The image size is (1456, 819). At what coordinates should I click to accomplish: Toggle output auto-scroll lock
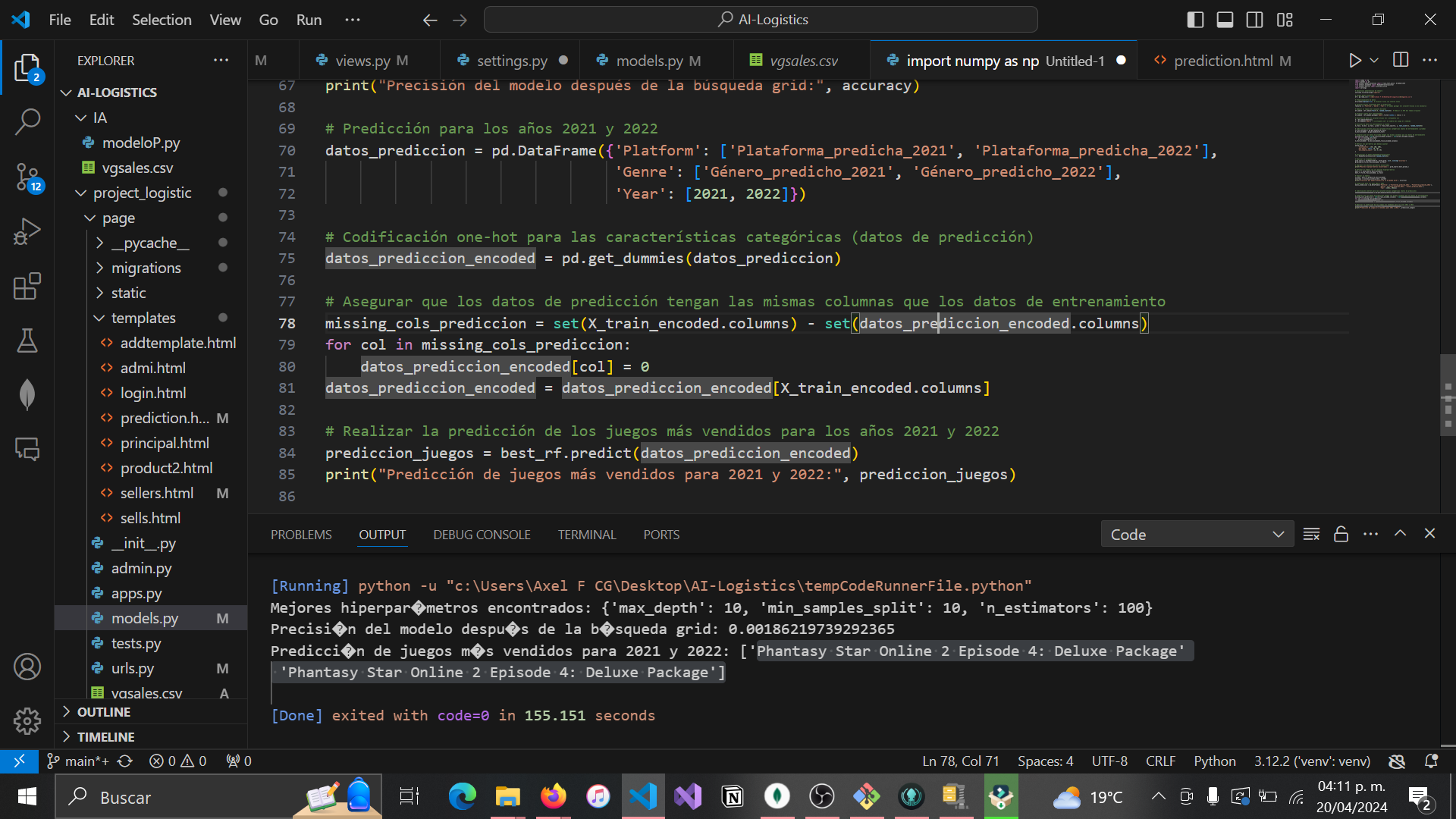[1341, 535]
